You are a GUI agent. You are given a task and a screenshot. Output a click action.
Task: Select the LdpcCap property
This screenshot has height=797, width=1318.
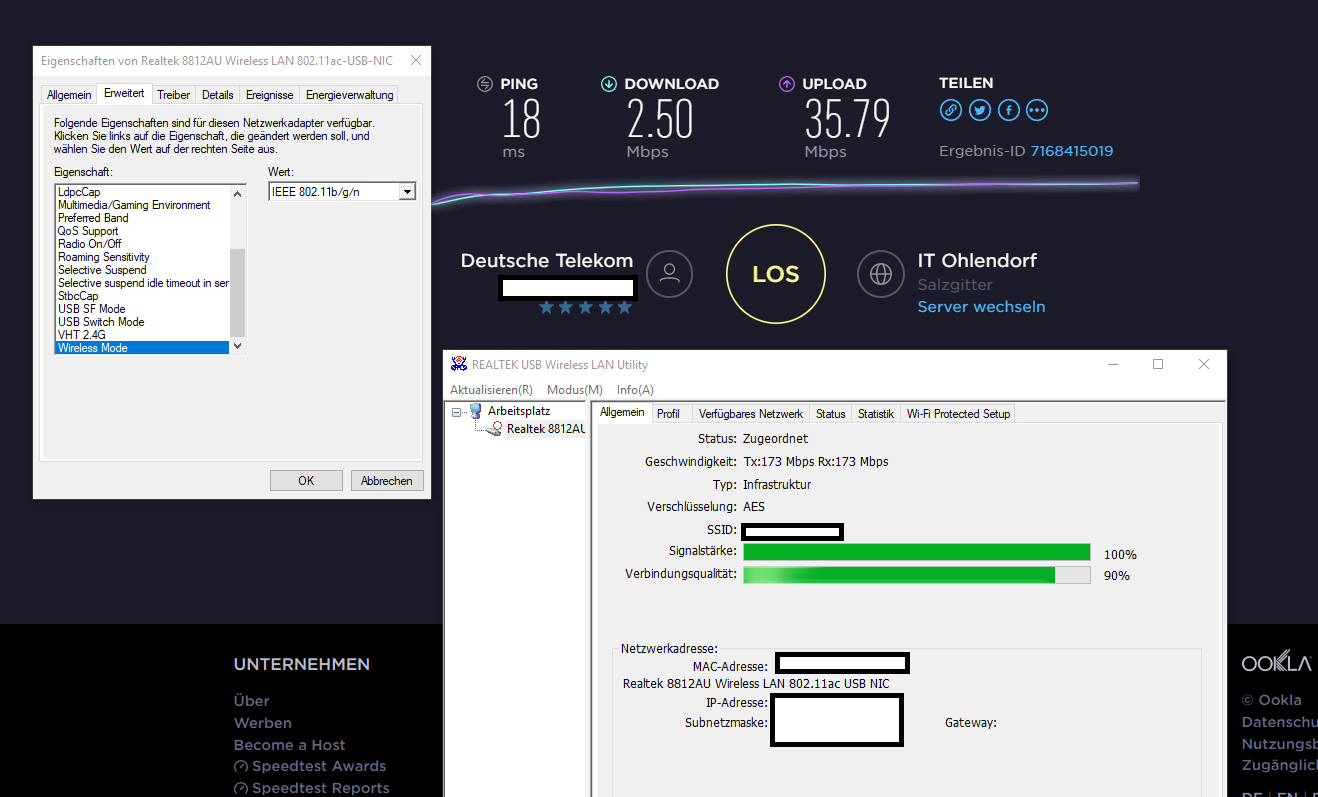click(142, 192)
